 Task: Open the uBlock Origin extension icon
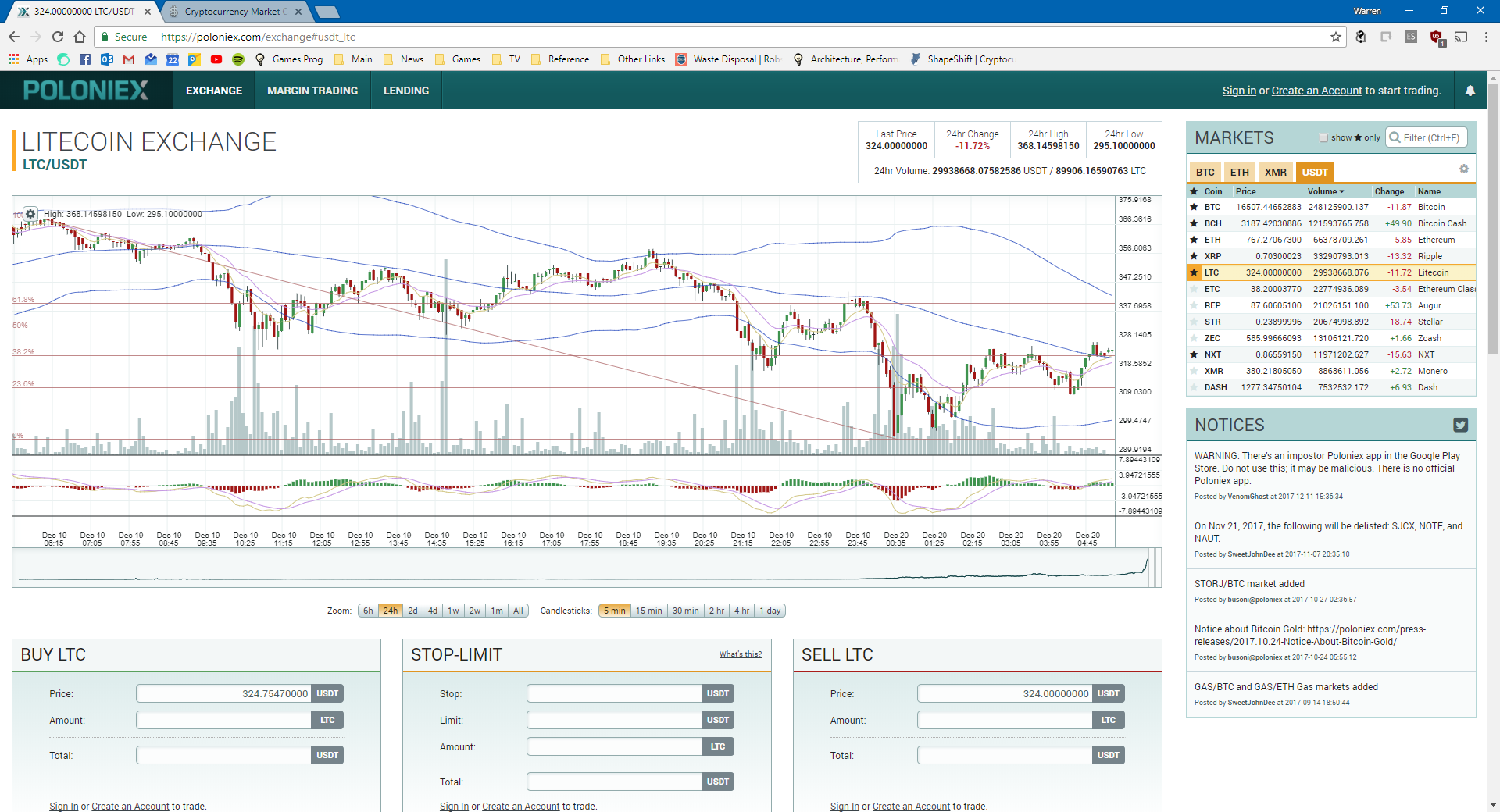(1436, 37)
